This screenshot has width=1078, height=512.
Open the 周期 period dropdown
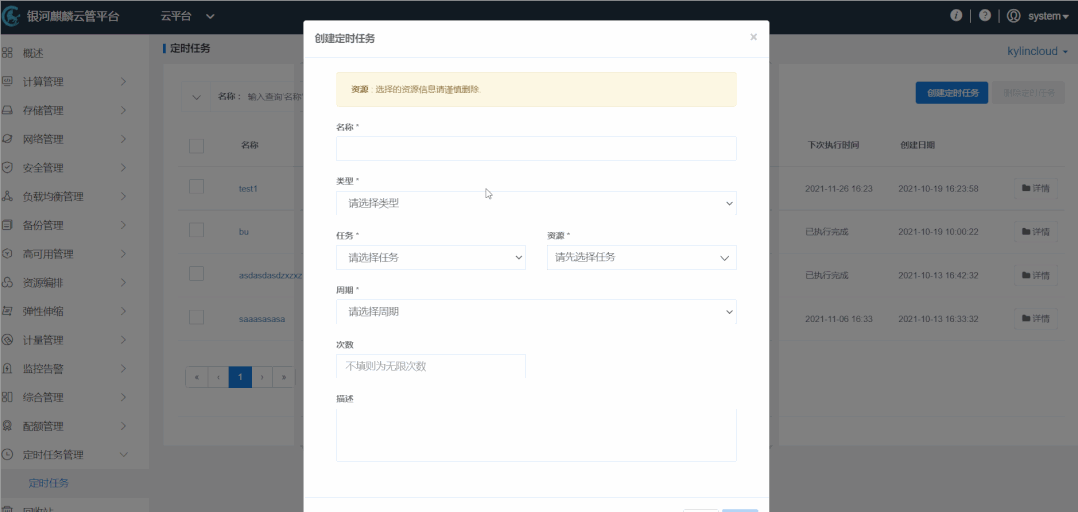(536, 312)
